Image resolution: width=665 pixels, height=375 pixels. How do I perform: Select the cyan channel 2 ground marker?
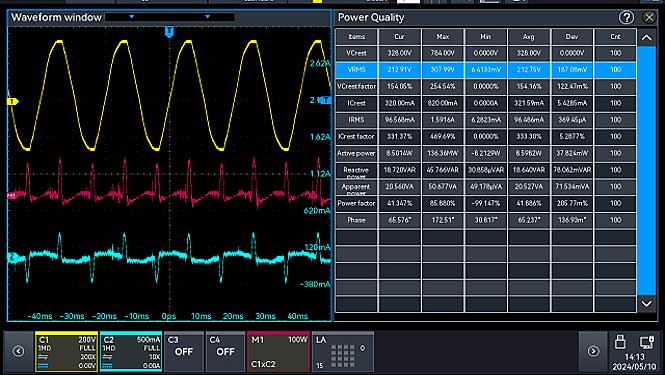pos(12,257)
